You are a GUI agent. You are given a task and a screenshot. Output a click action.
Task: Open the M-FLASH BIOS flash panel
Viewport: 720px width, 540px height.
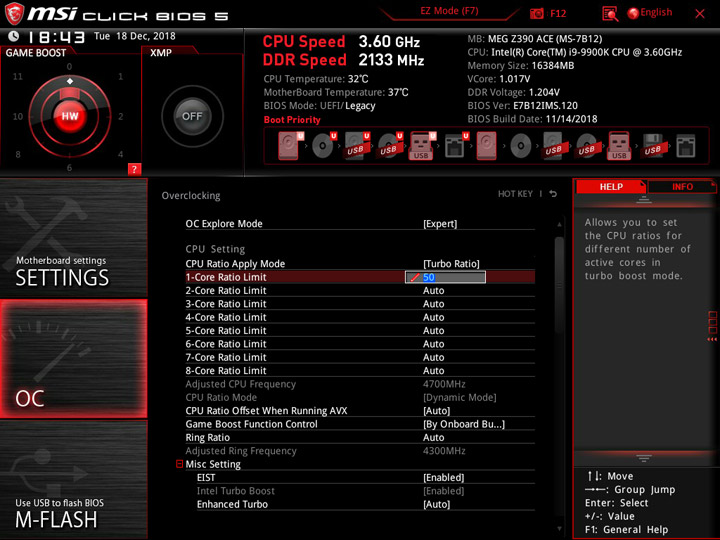[x=73, y=479]
